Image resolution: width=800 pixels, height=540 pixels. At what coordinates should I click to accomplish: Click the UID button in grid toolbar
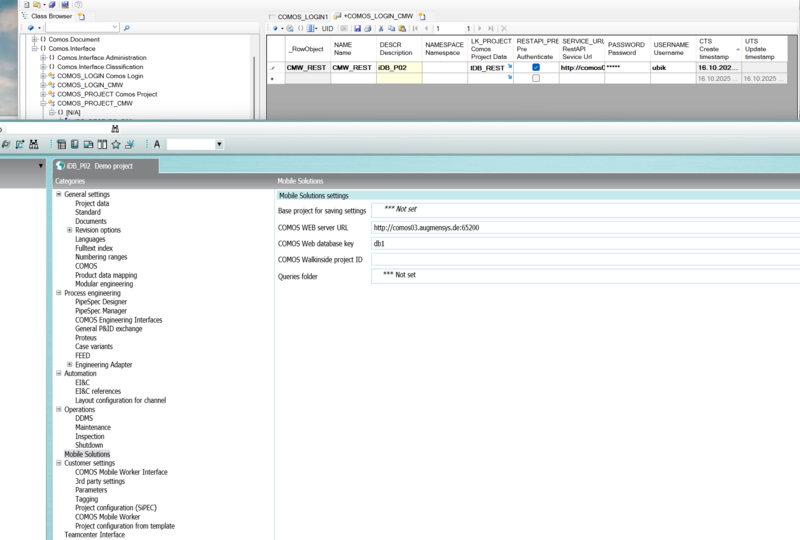[x=327, y=28]
